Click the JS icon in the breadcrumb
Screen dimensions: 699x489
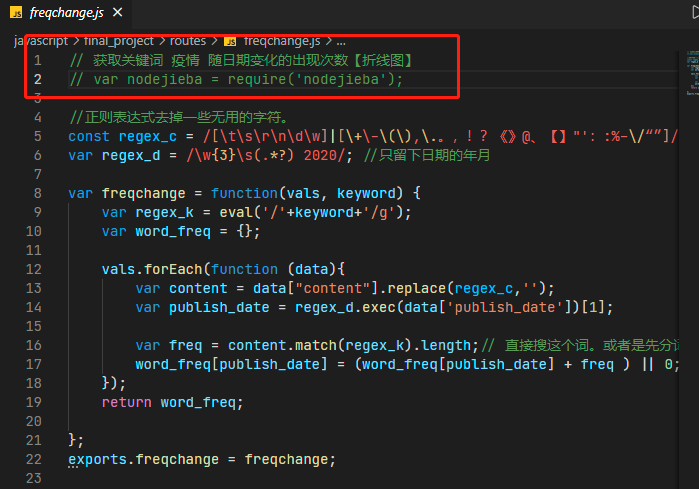click(x=230, y=41)
